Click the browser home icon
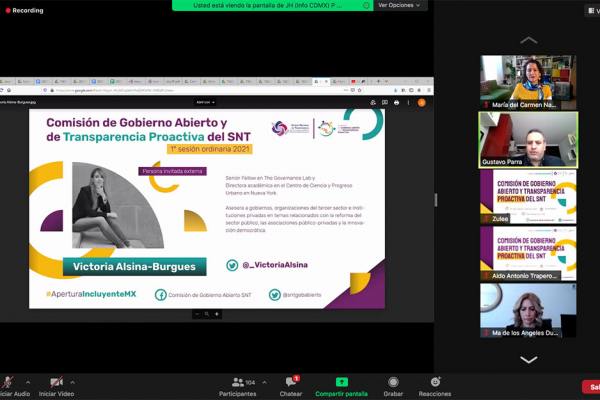The height and width of the screenshot is (400, 600). [9, 90]
